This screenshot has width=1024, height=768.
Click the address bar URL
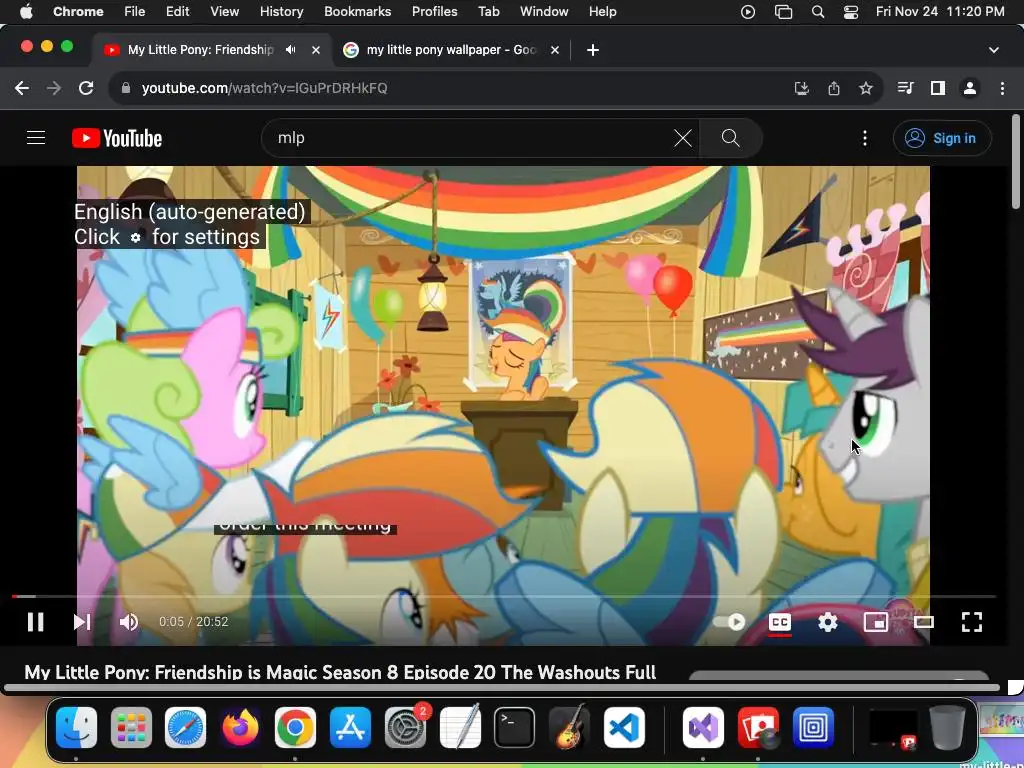[x=264, y=88]
